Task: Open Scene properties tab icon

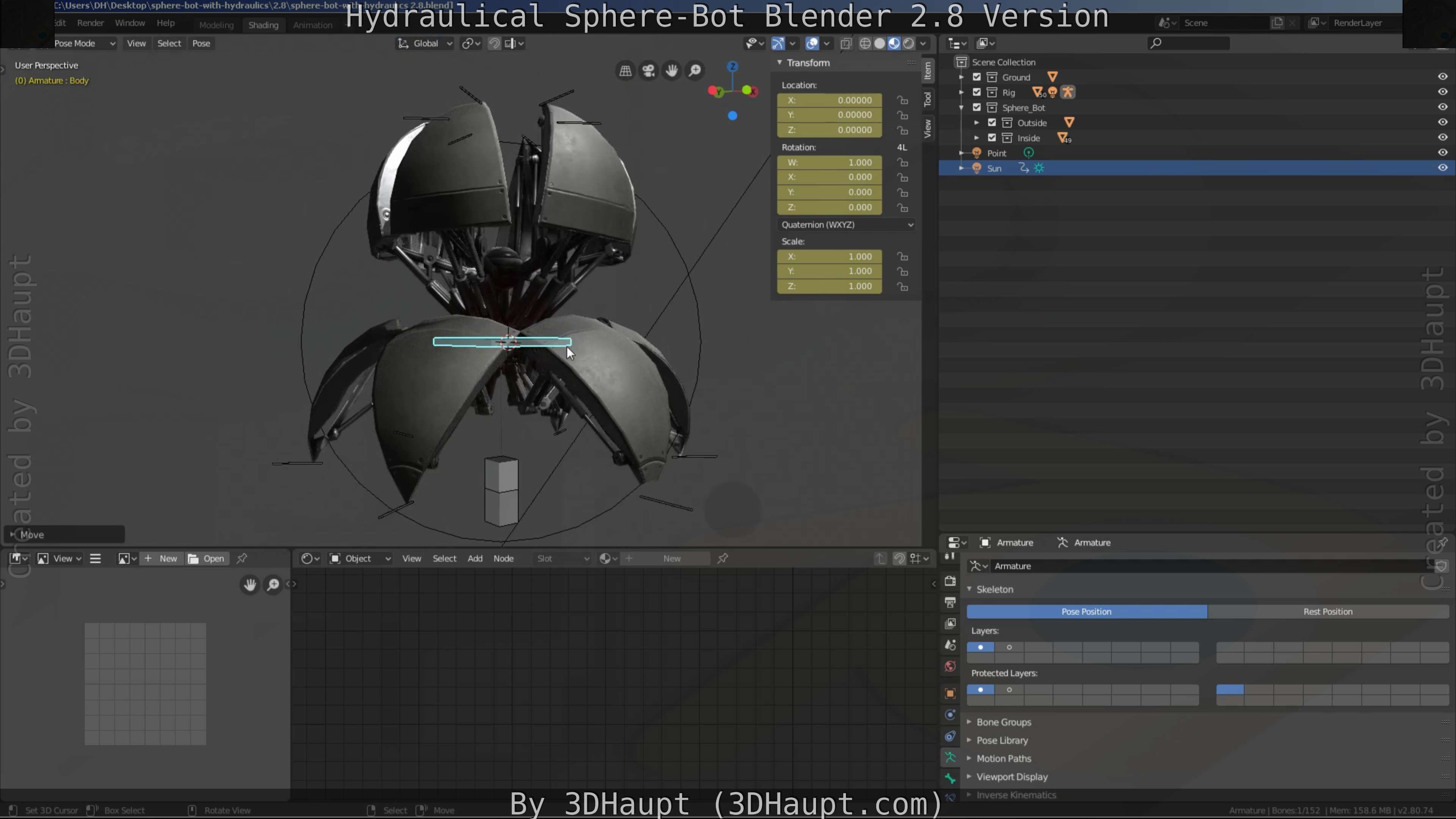Action: tap(950, 645)
